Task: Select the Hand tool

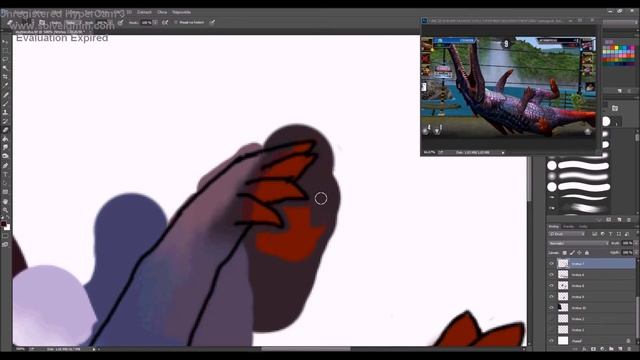Action: point(5,201)
